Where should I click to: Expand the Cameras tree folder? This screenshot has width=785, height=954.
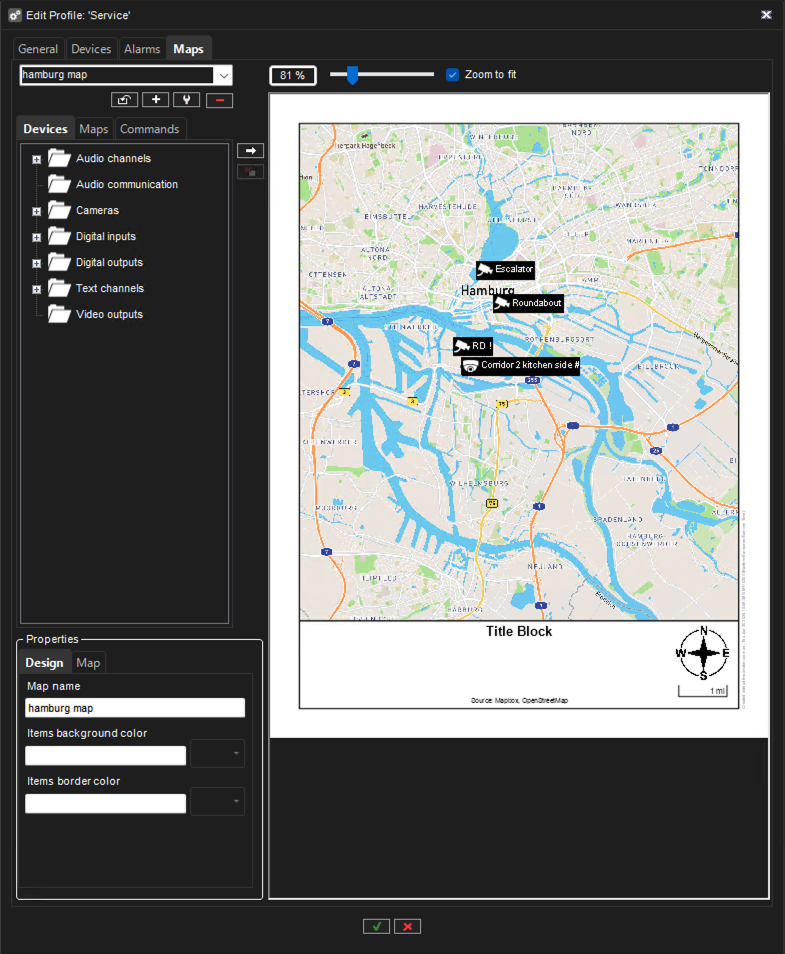[37, 211]
